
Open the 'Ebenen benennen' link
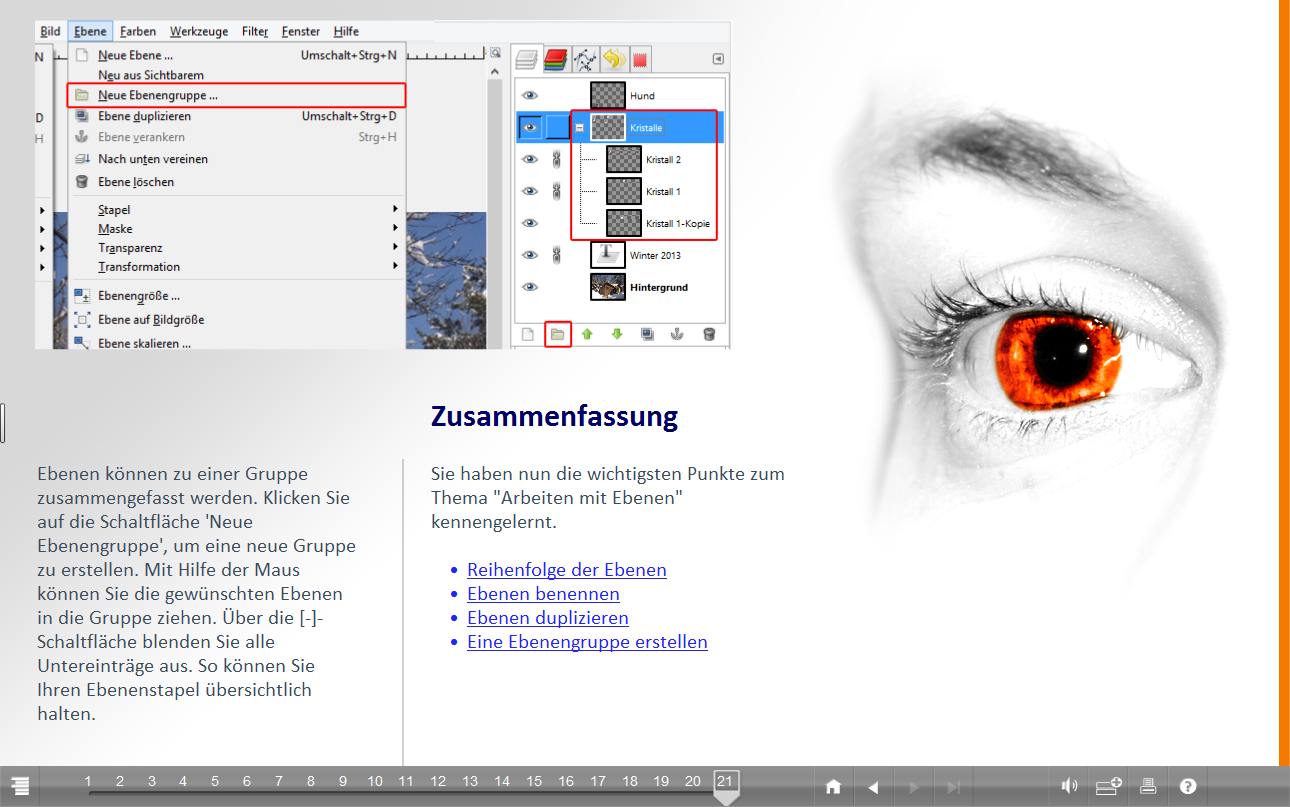pyautogui.click(x=543, y=594)
